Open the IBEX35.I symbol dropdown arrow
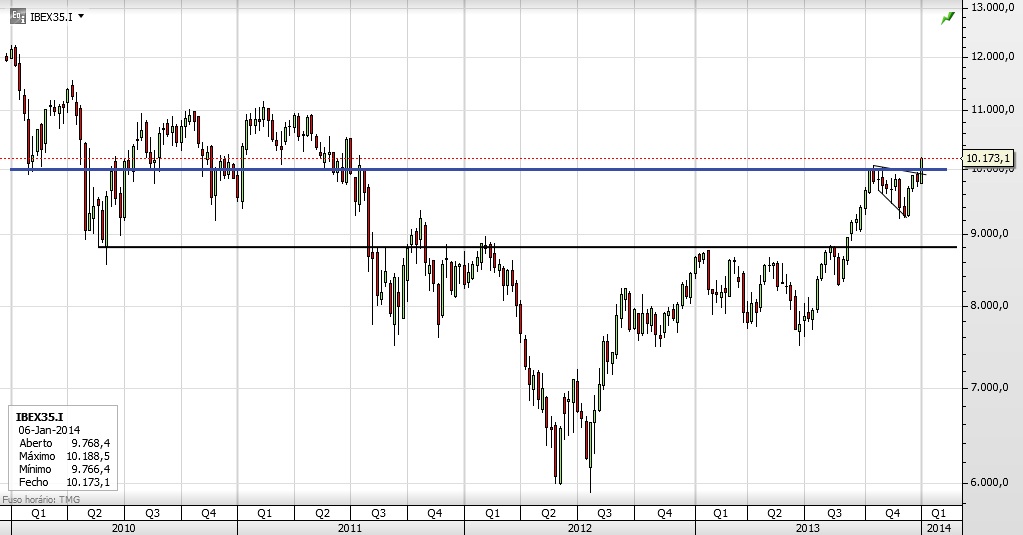1023x535 pixels. pos(81,16)
